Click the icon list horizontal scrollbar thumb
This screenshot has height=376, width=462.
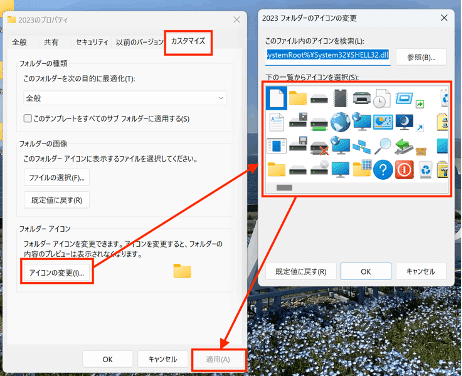point(284,188)
